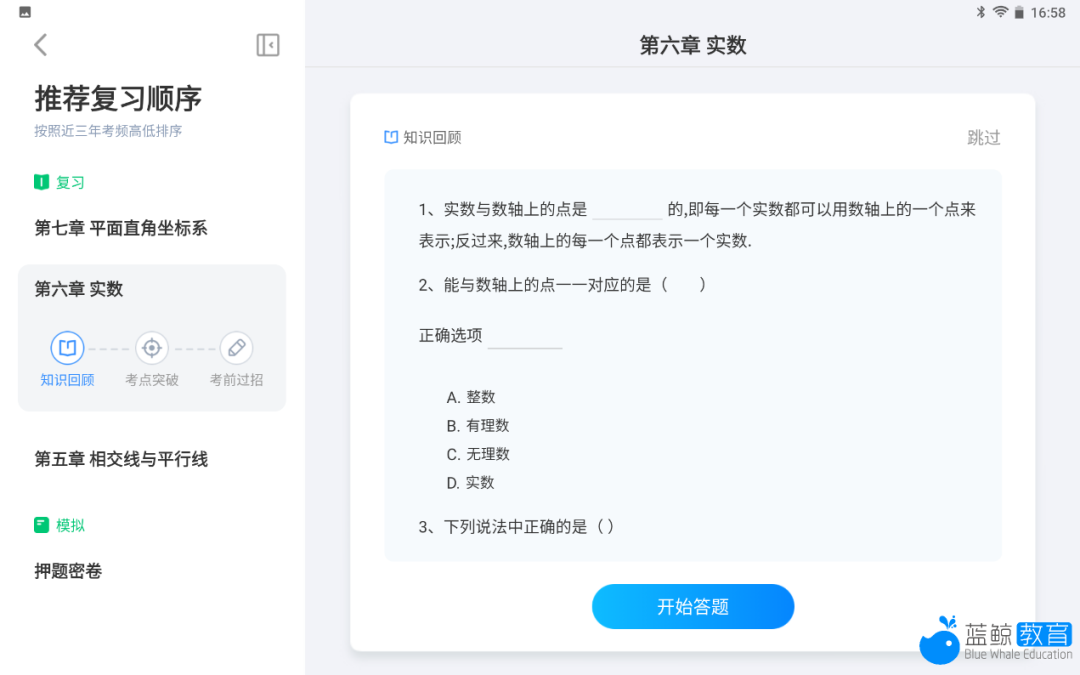Screen dimensions: 1080x675
Task: Open the 押题密卷 item
Action: tap(68, 571)
